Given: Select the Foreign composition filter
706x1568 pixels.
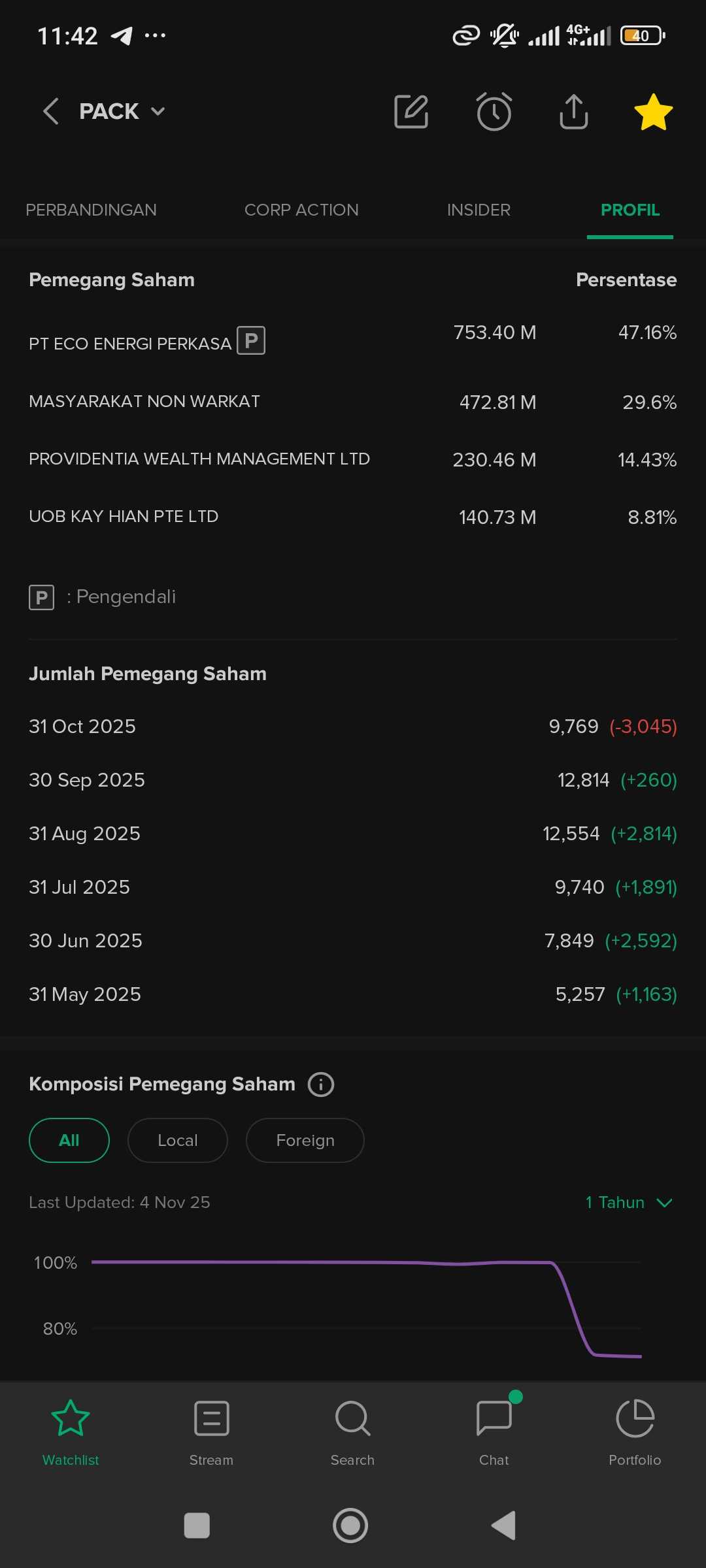Looking at the screenshot, I should pyautogui.click(x=305, y=1140).
